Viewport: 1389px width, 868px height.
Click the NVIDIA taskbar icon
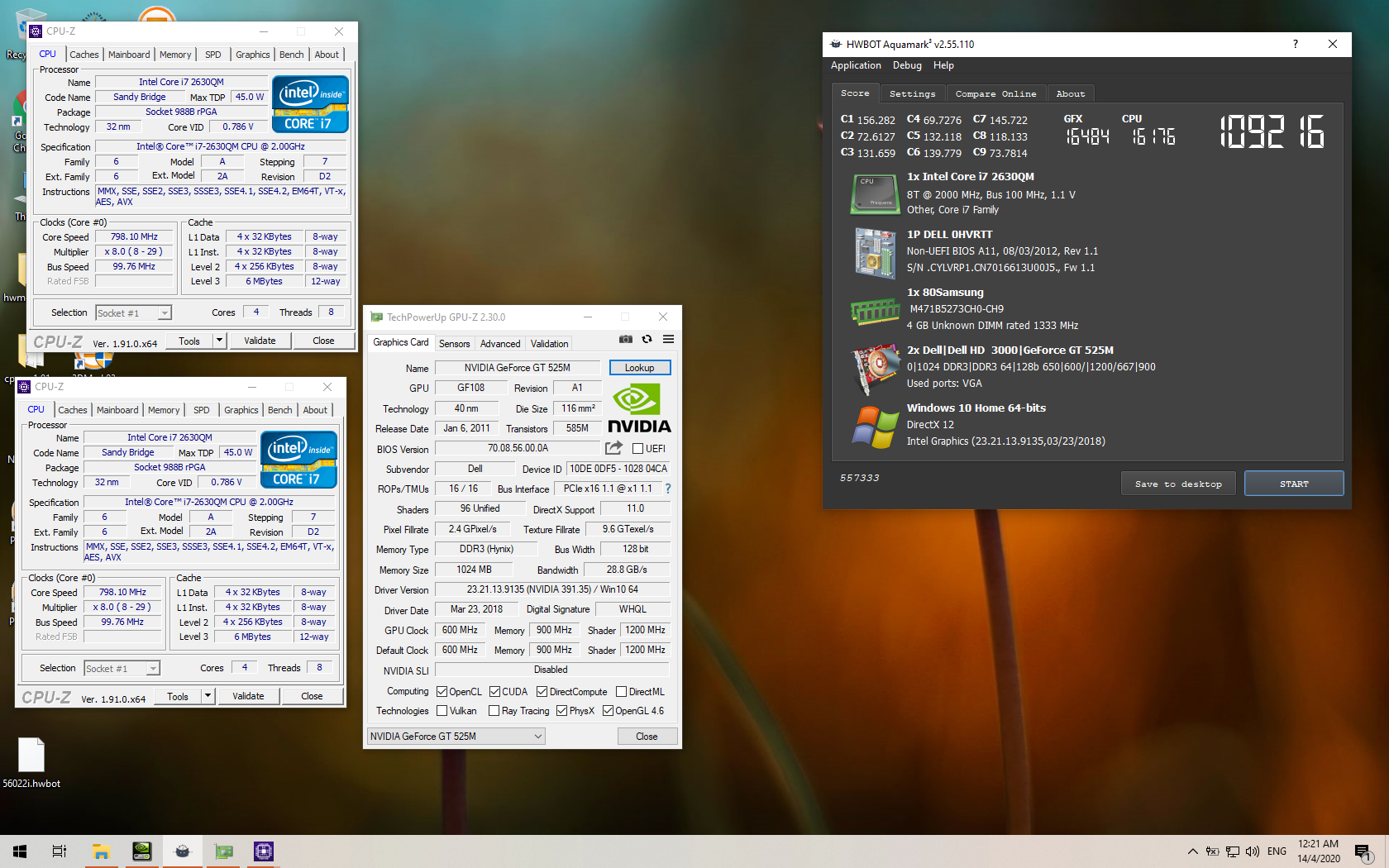coord(142,851)
